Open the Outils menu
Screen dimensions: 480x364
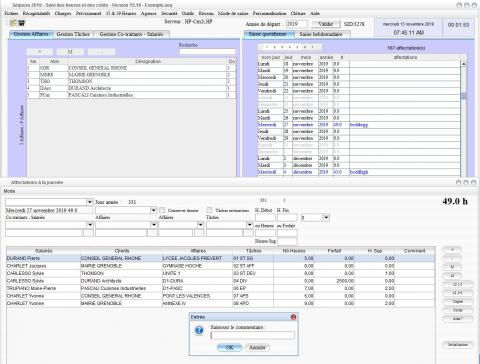(x=188, y=13)
